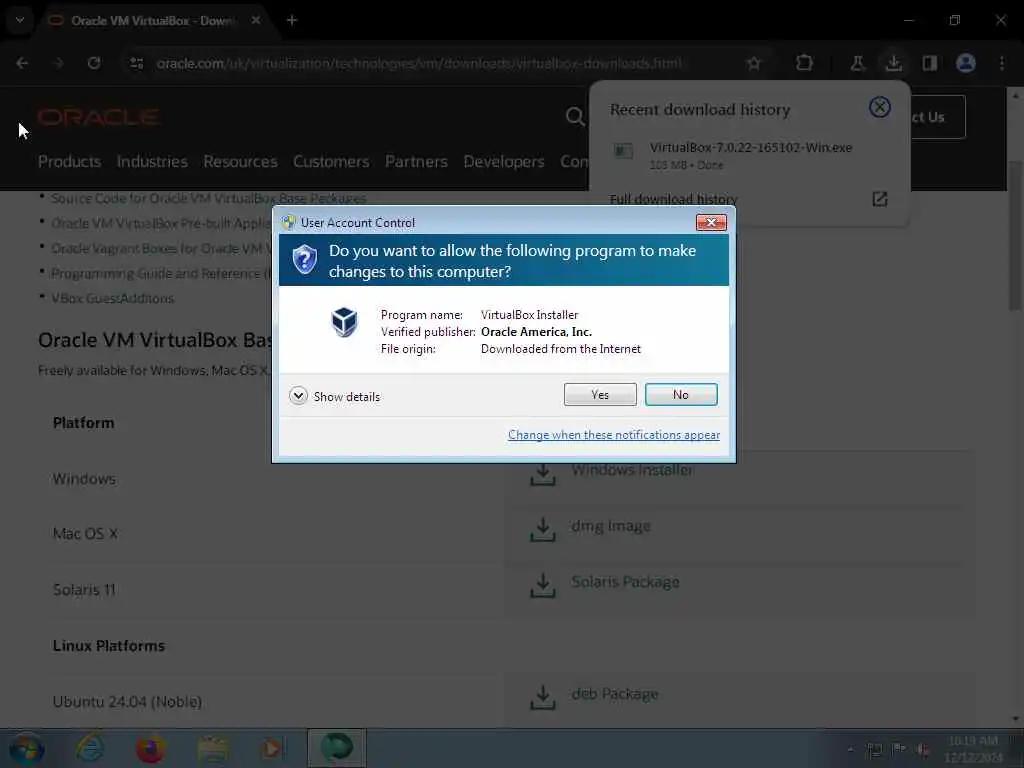Open Chrome Labs flask icon
This screenshot has width=1024, height=768.
point(857,63)
